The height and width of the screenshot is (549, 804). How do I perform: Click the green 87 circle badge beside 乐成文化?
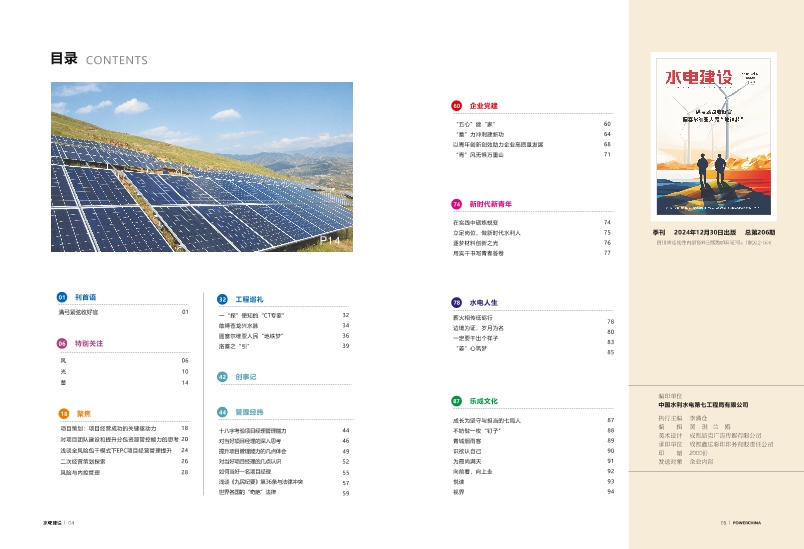point(456,401)
